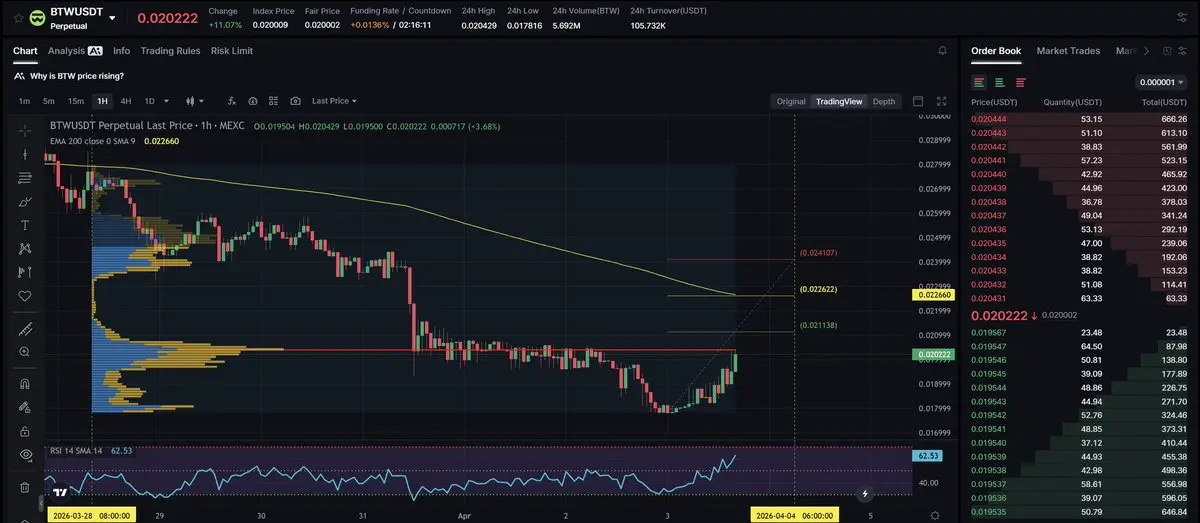Open the heart-shaped icons tool
The width and height of the screenshot is (1200, 523).
[25, 296]
